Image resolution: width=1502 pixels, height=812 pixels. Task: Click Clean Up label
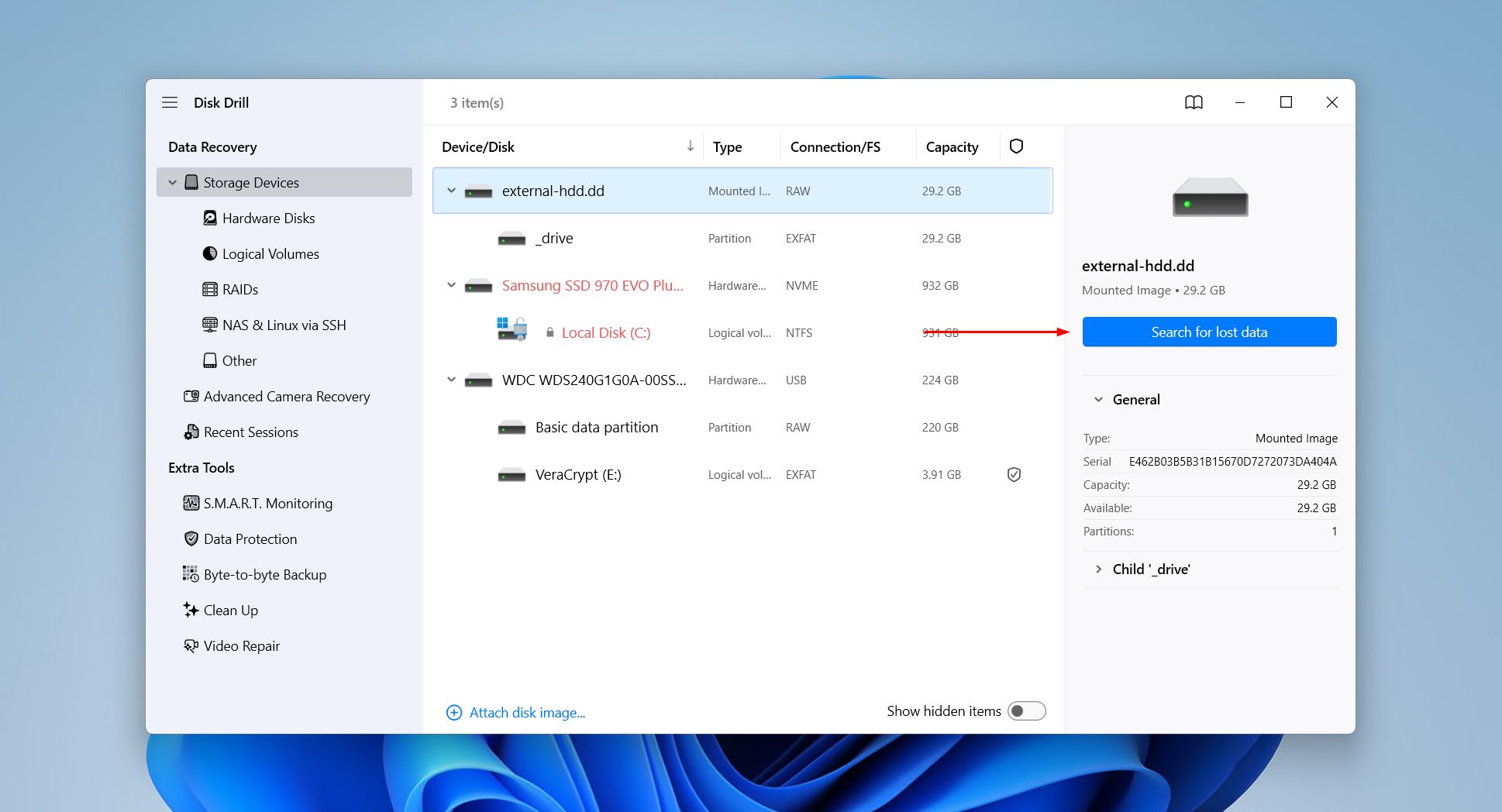[231, 611]
